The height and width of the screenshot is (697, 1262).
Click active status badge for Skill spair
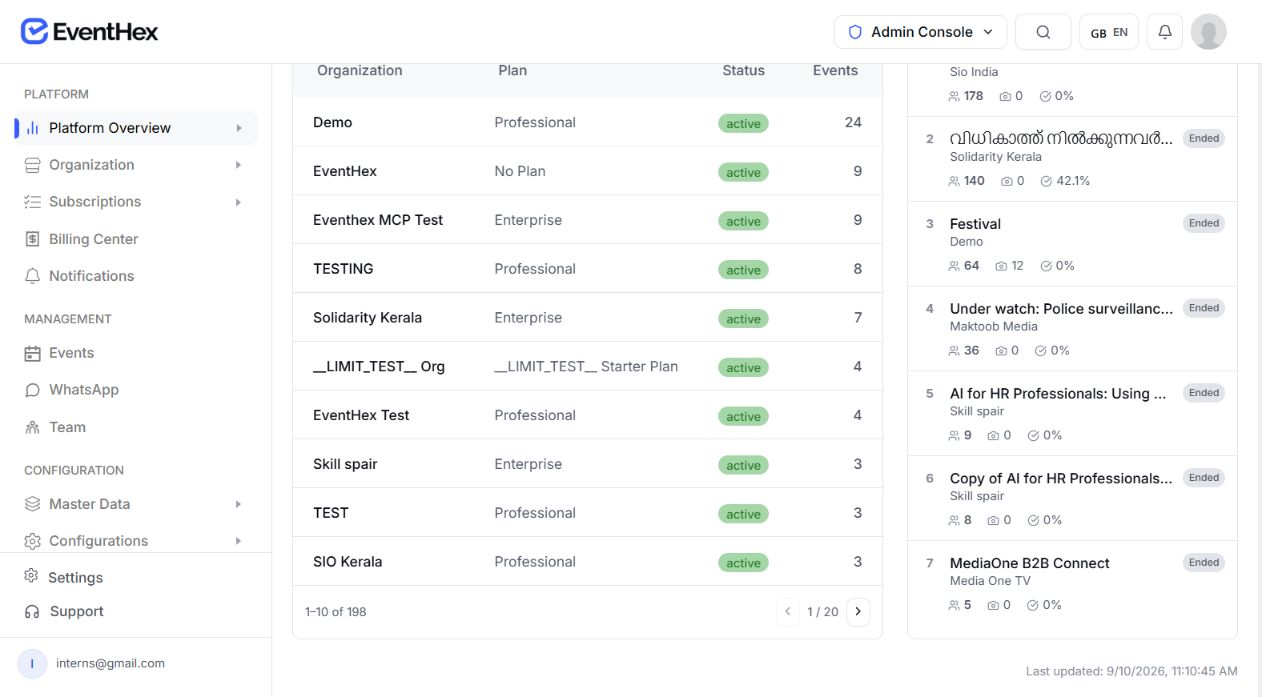(743, 465)
